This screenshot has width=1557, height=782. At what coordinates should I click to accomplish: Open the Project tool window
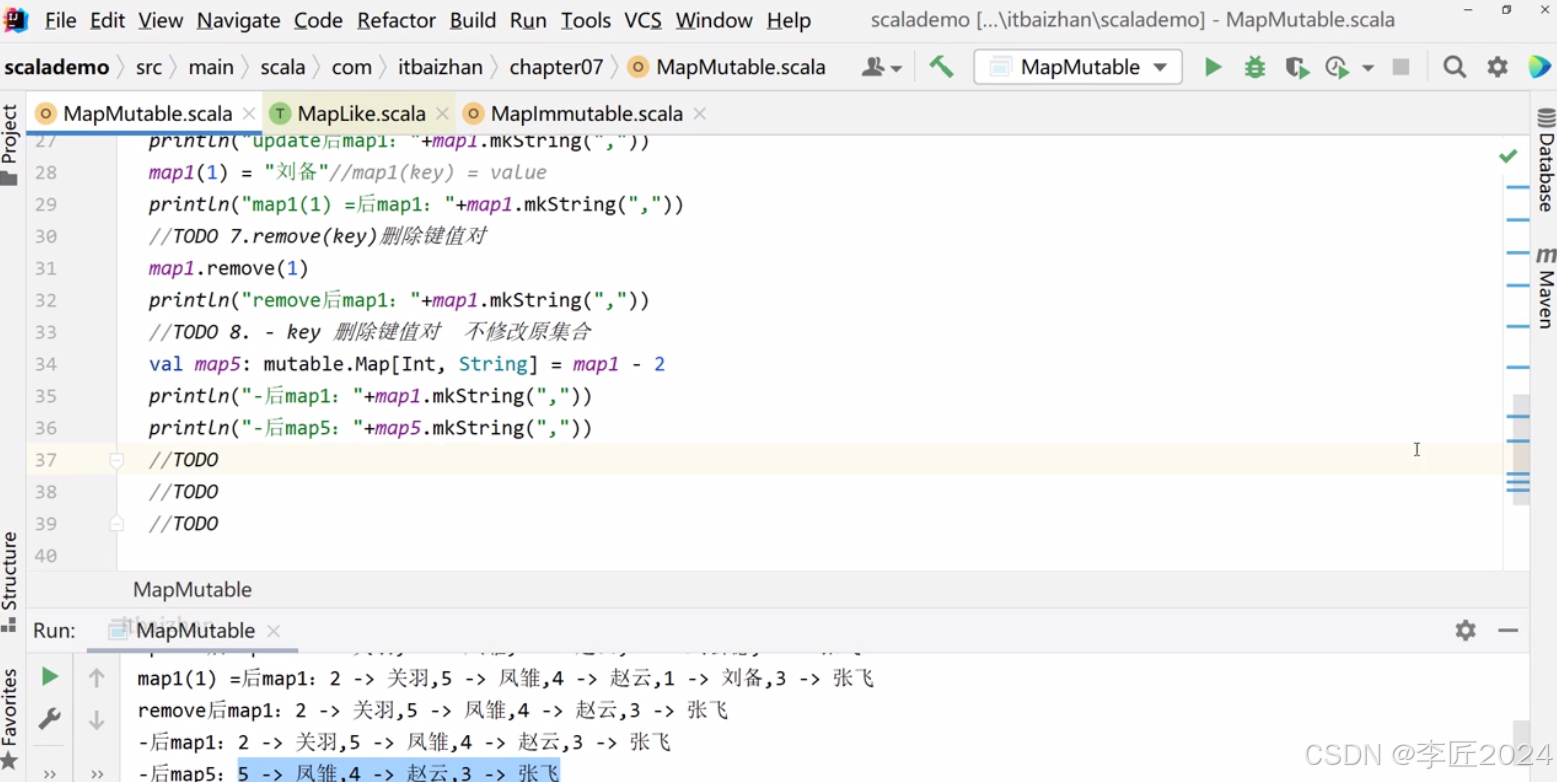tap(10, 145)
